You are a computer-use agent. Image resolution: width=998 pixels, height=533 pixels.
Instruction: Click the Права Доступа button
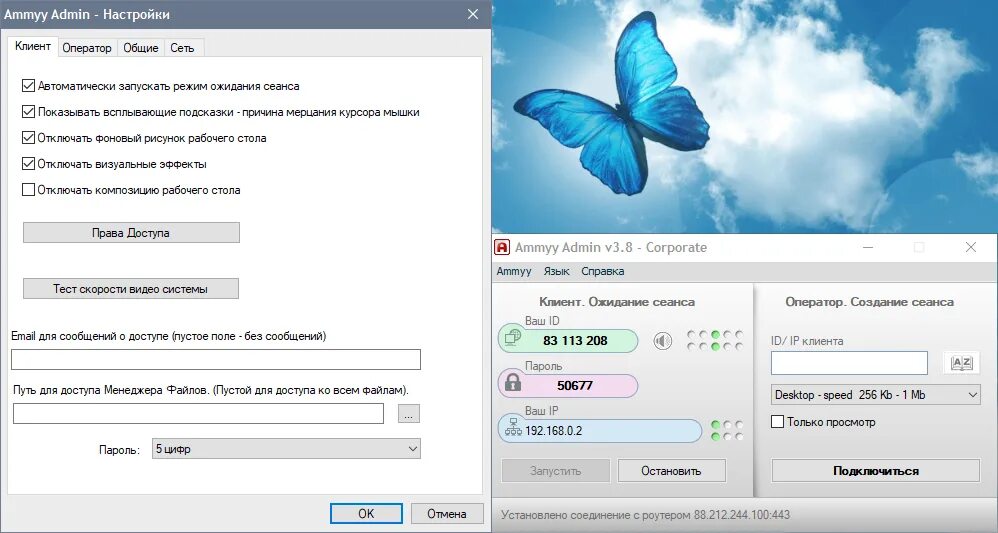[131, 232]
